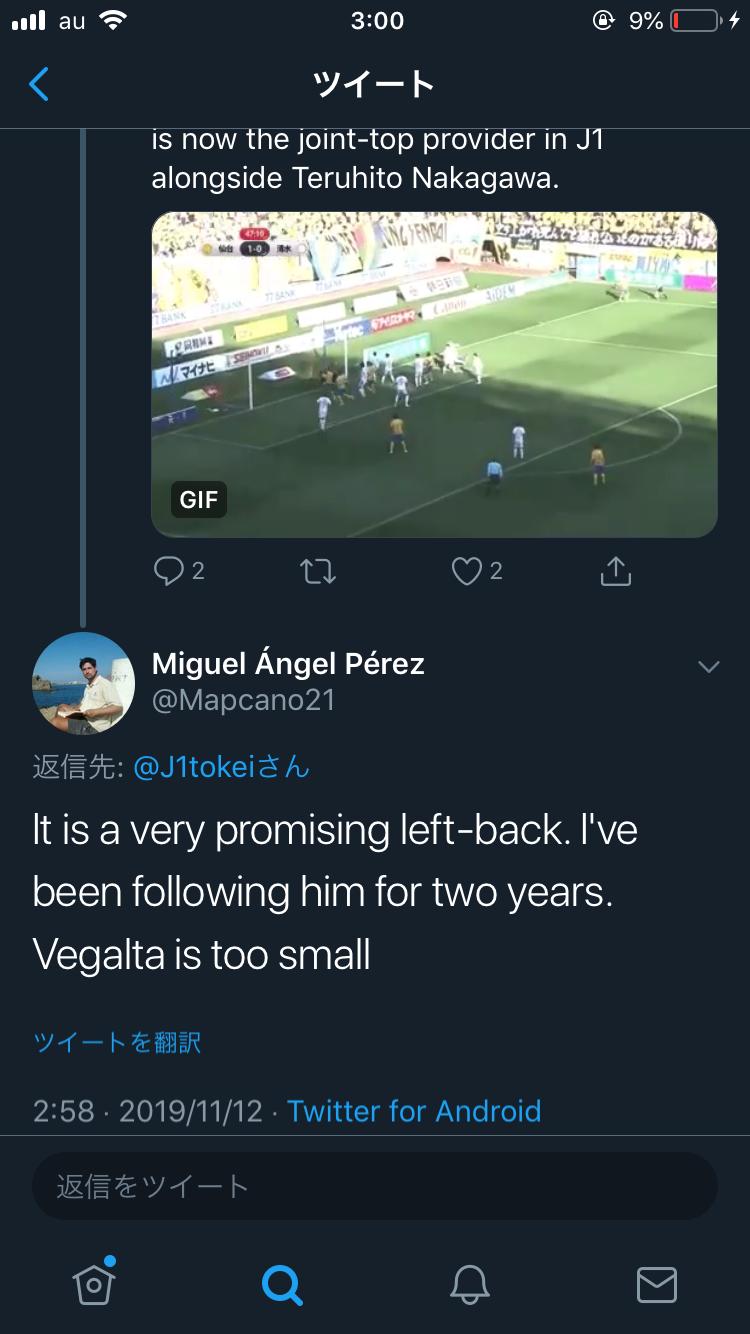Open Twitter for Android source link
The width and height of the screenshot is (750, 1334).
point(414,1111)
